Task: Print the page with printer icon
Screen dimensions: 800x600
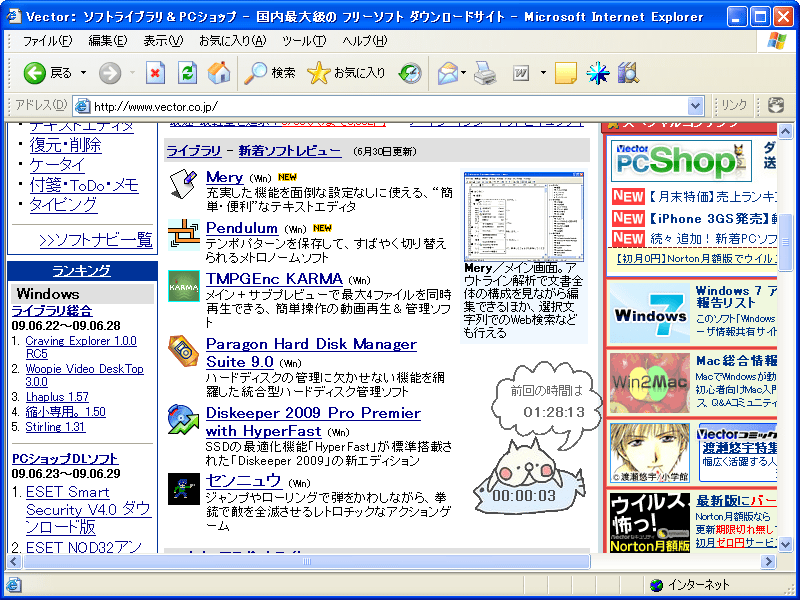Action: [x=485, y=73]
